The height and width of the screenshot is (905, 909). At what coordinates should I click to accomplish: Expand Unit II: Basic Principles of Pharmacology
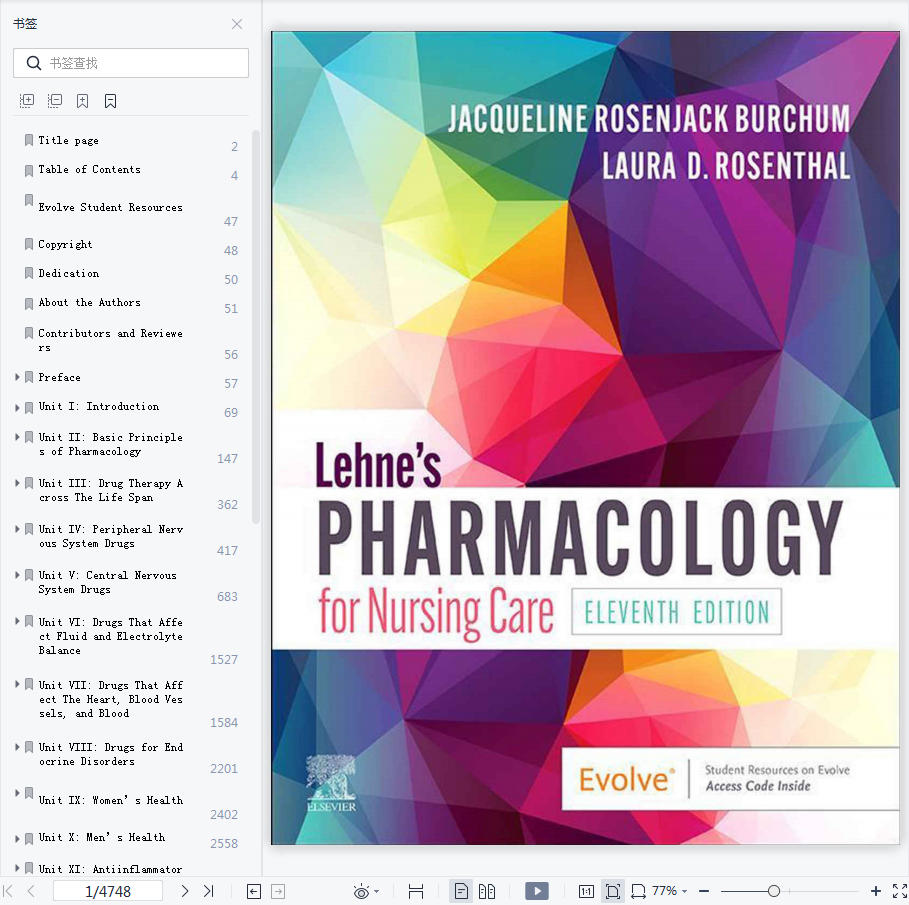(17, 437)
